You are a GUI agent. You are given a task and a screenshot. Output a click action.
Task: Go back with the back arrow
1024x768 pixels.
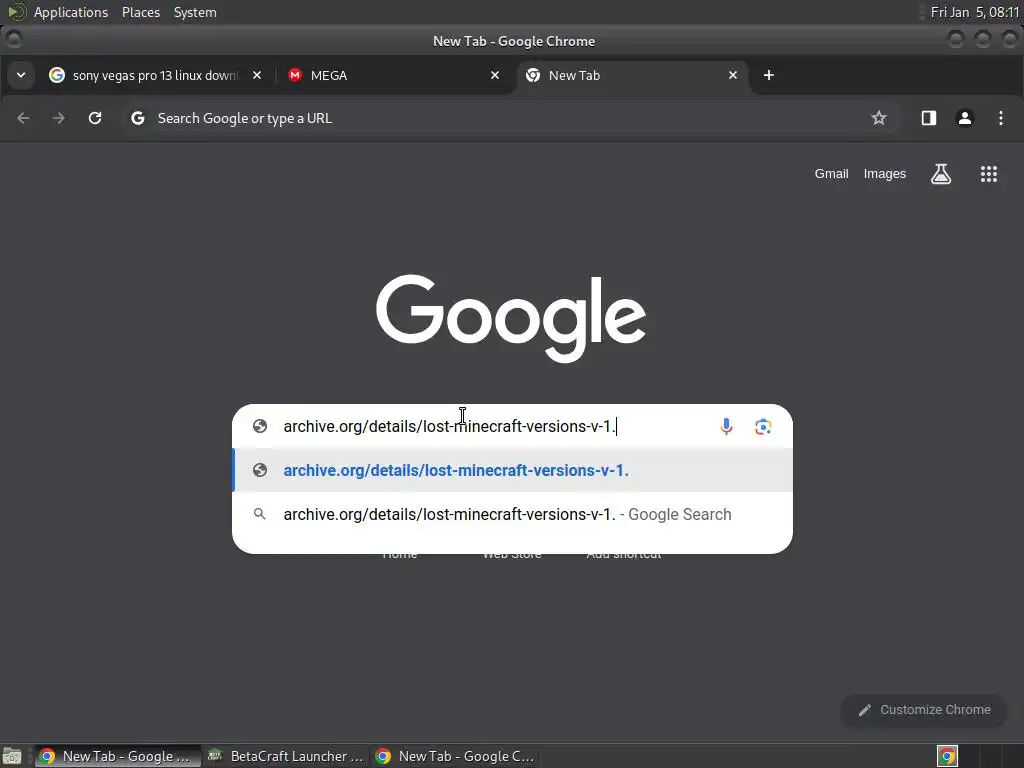click(x=24, y=118)
